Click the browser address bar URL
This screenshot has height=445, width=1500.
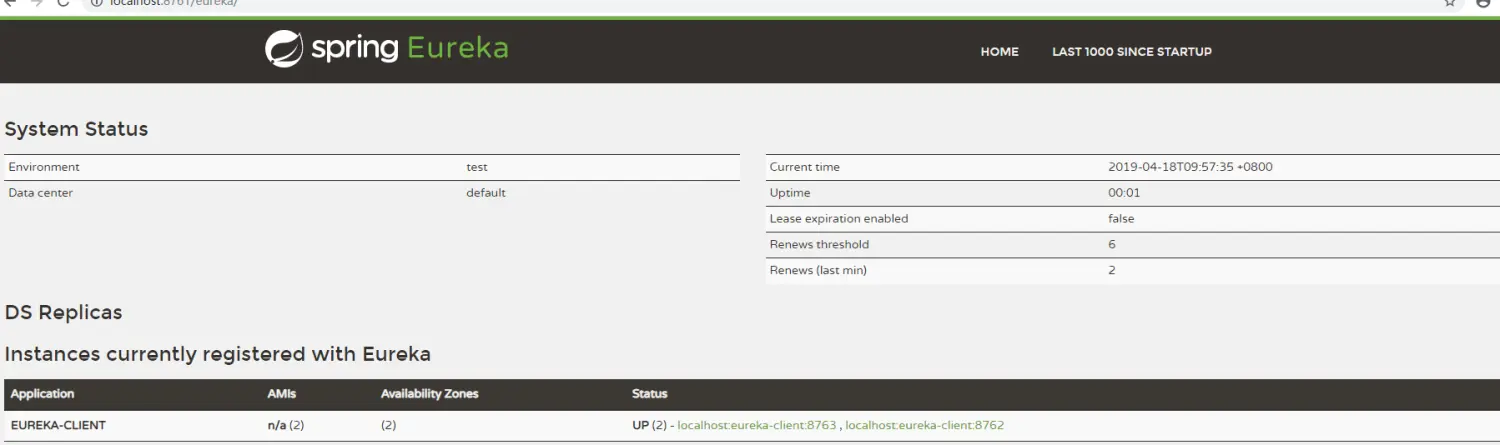tap(173, 3)
